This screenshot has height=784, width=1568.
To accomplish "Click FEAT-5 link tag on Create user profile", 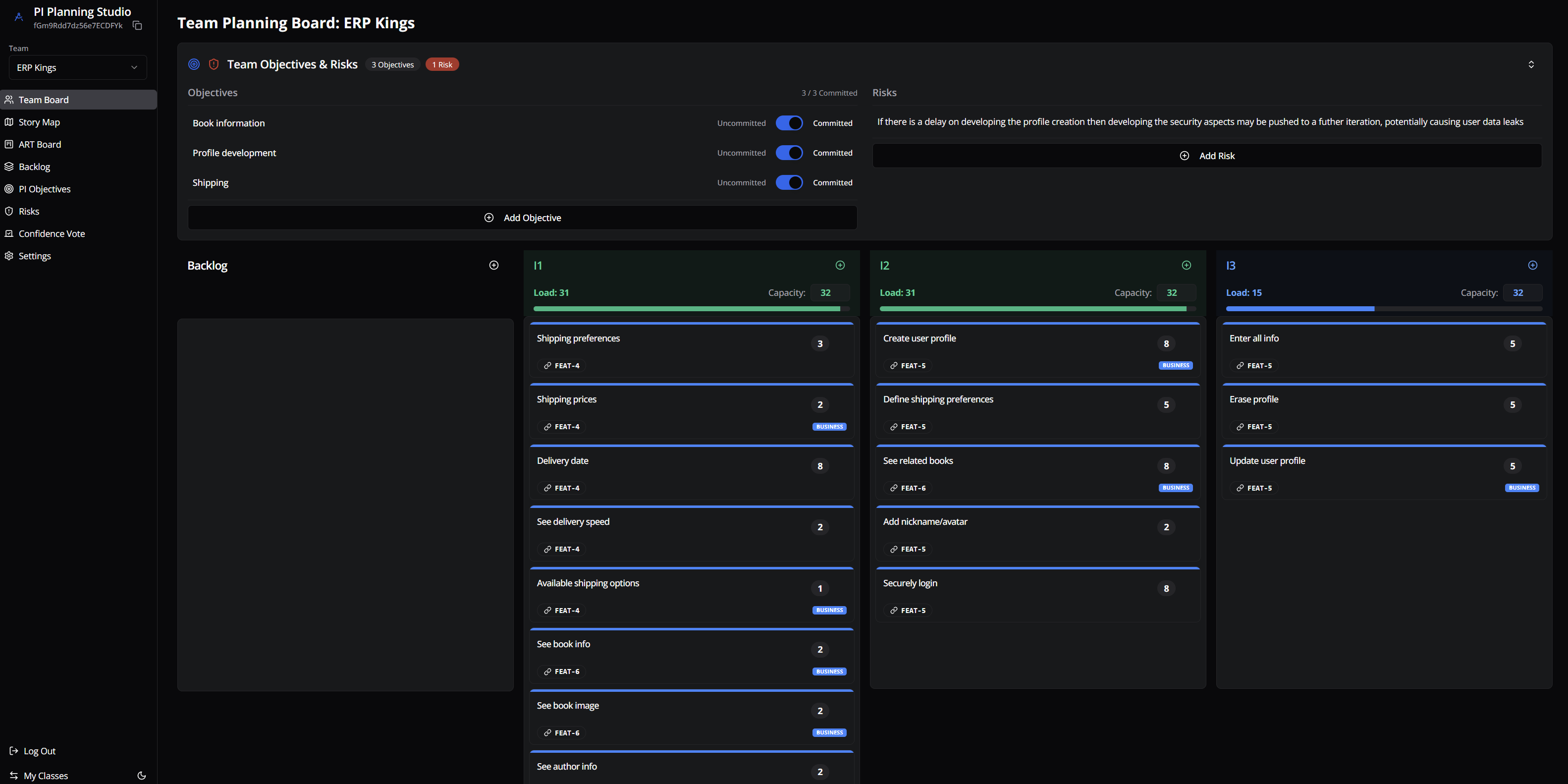I will [x=908, y=366].
